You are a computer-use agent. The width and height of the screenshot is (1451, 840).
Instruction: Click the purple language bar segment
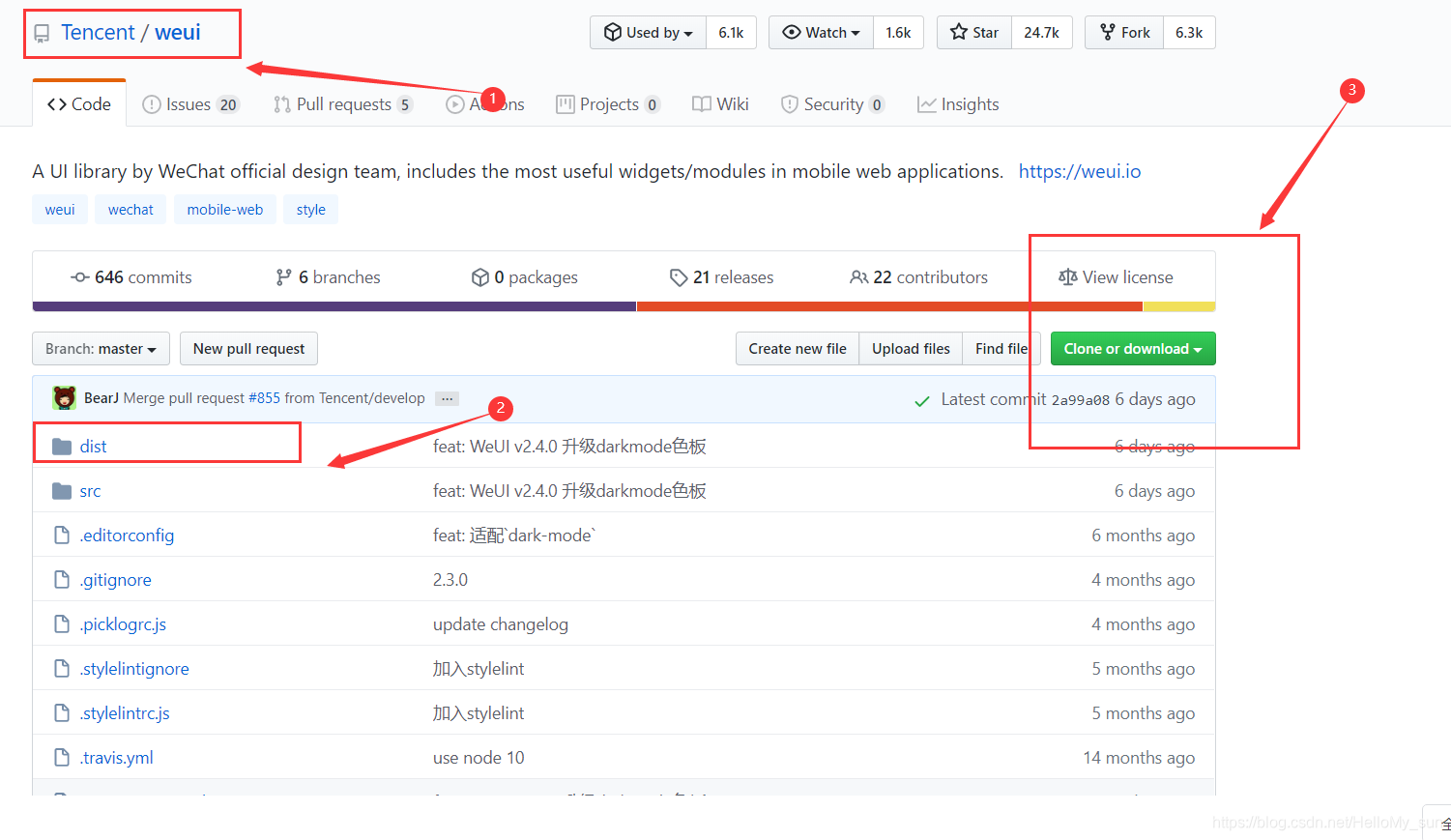tap(334, 306)
